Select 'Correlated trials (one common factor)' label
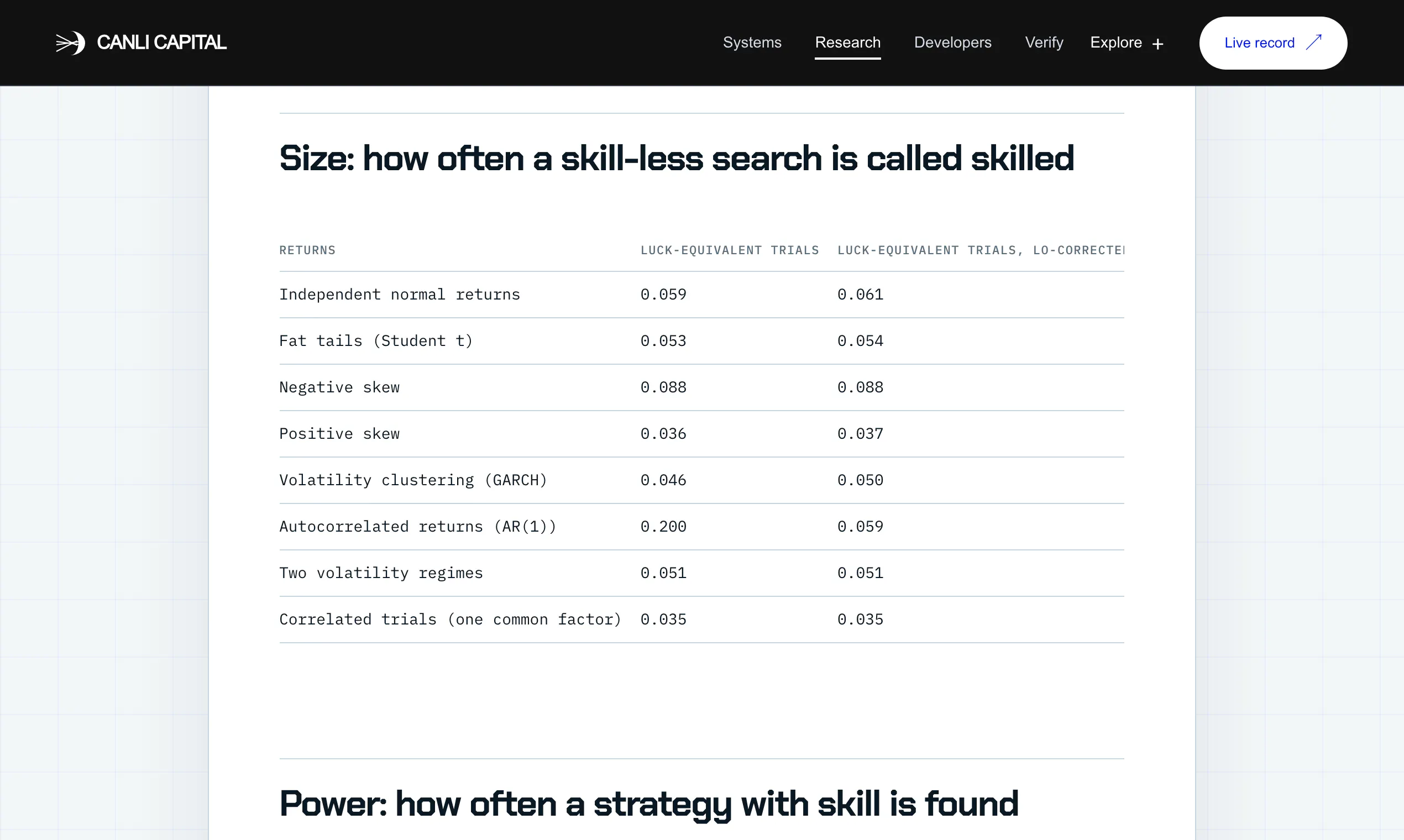 pyautogui.click(x=450, y=620)
